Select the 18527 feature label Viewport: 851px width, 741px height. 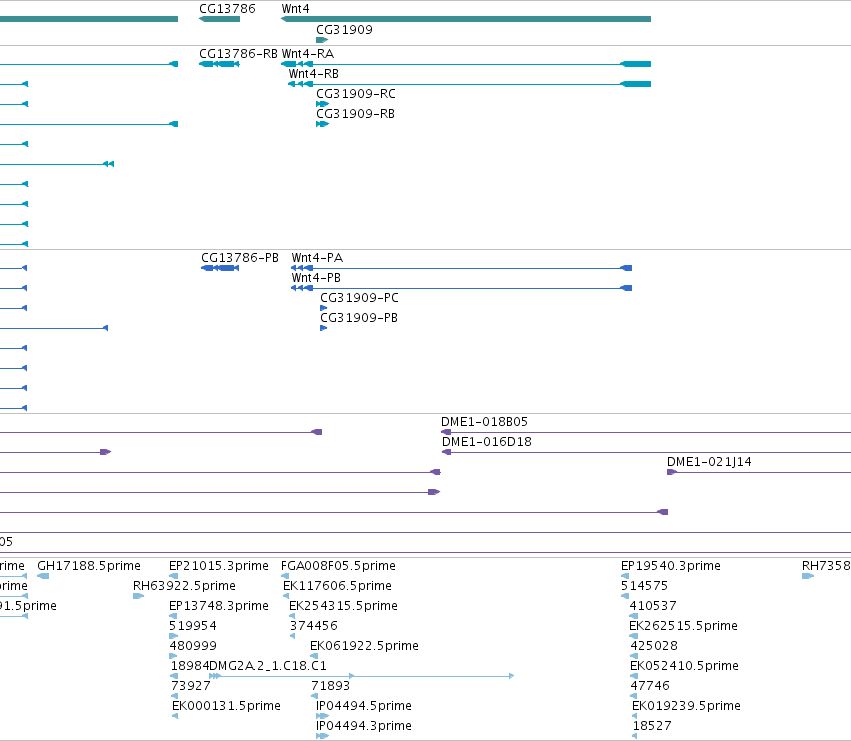(x=652, y=726)
